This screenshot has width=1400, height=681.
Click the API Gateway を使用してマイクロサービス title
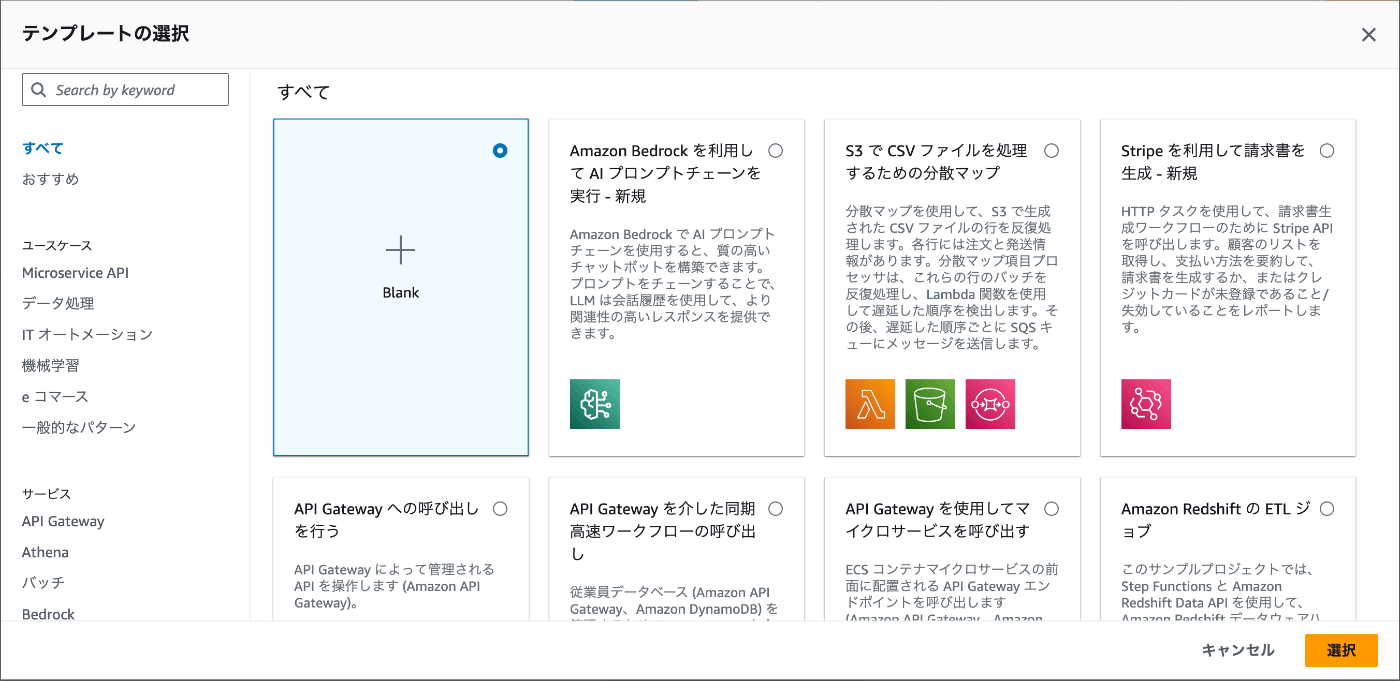938,520
